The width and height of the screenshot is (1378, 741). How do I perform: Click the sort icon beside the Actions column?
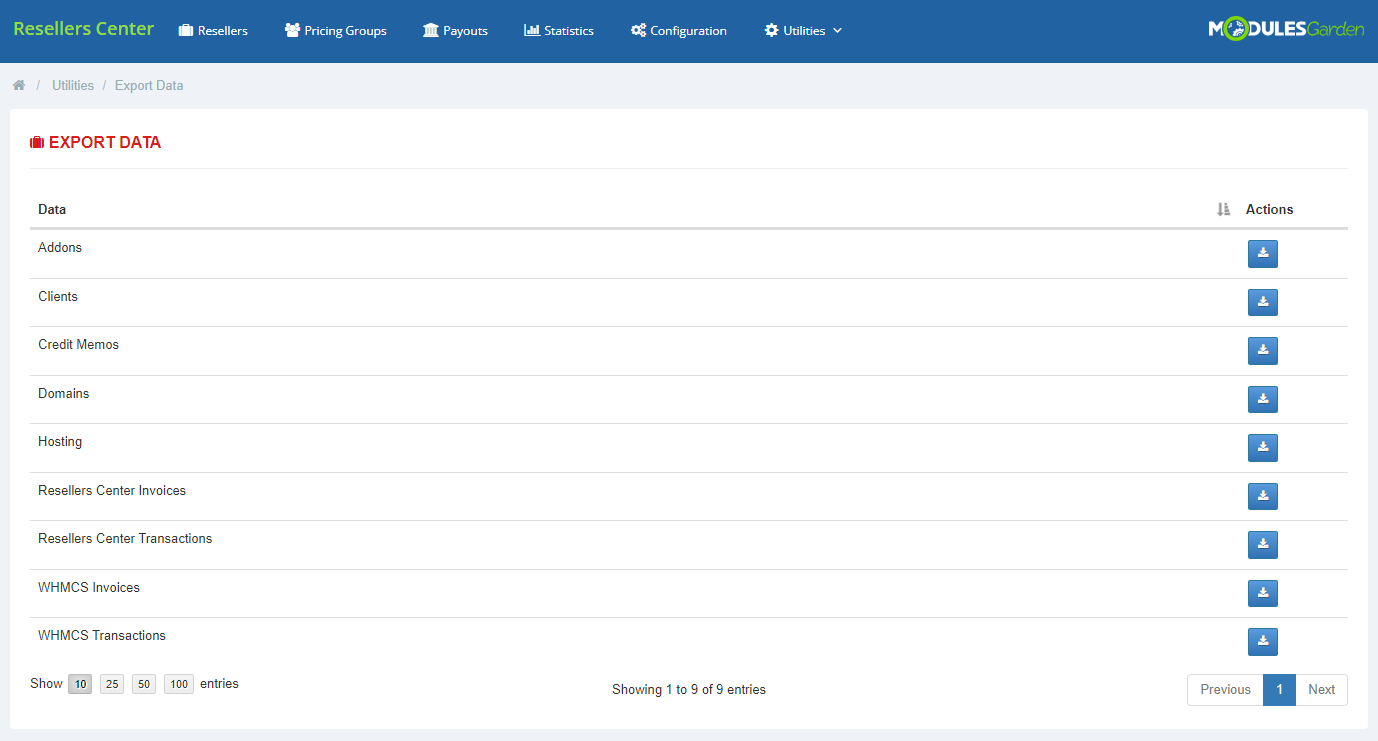point(1223,209)
